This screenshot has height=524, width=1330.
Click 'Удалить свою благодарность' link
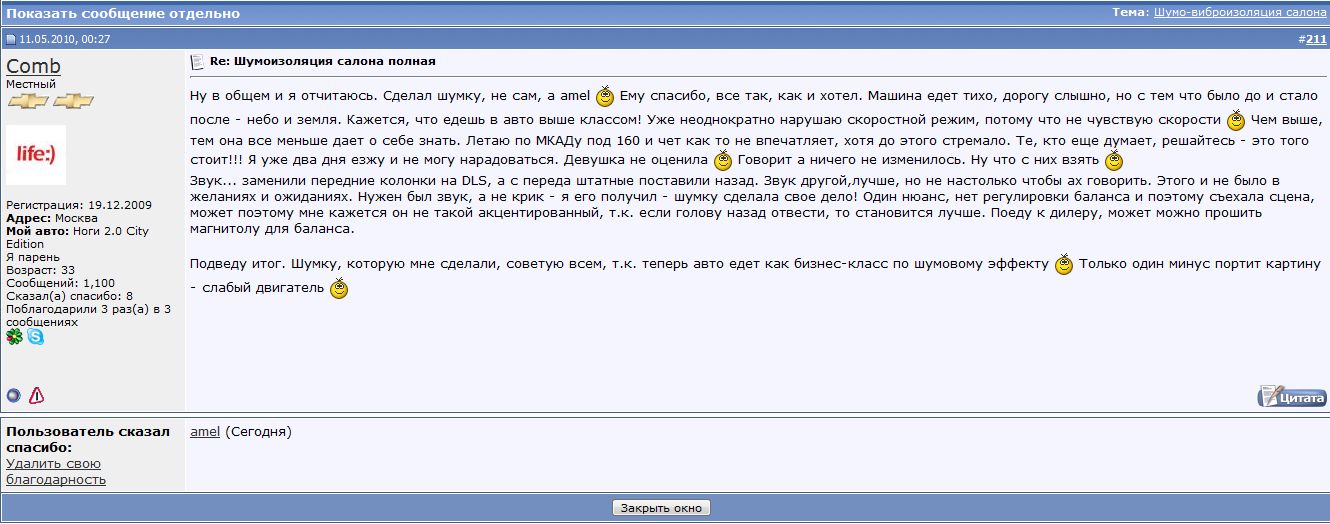[56, 472]
